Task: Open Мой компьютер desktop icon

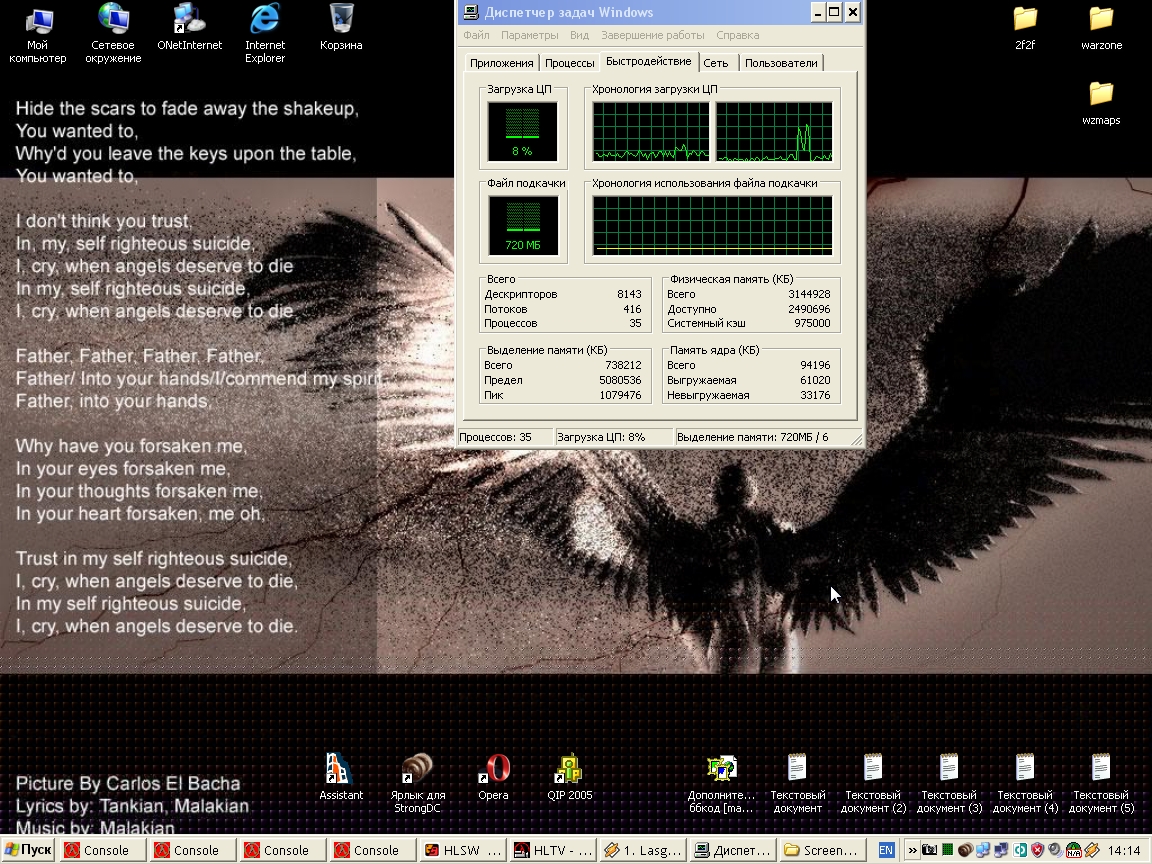Action: pos(37,33)
